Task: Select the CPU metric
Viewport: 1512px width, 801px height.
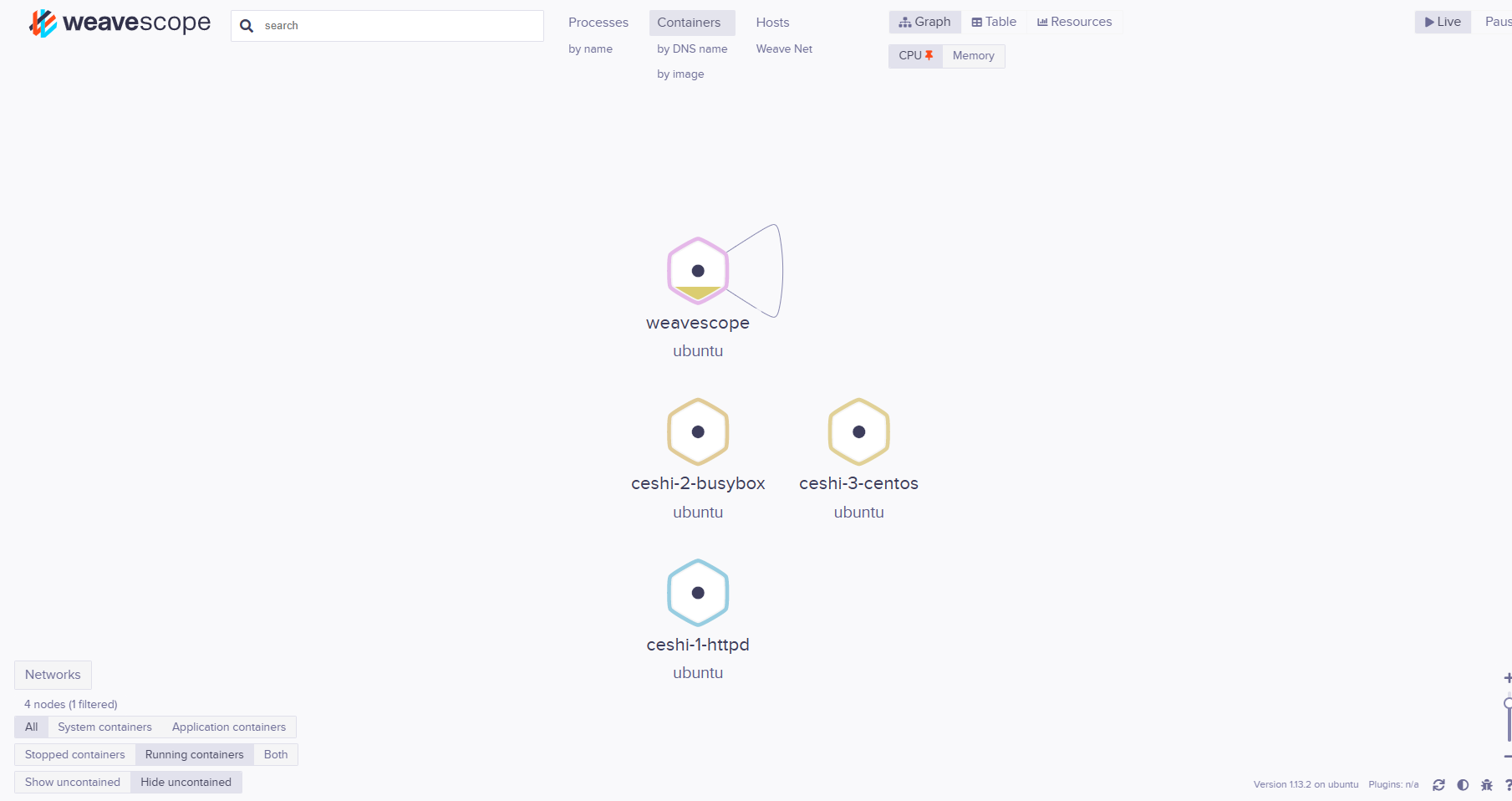Action: (915, 56)
